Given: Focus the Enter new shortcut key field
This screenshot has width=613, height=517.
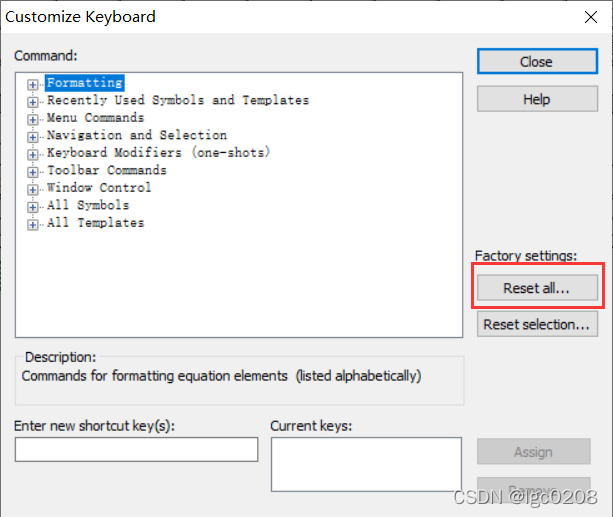Looking at the screenshot, I should pyautogui.click(x=136, y=449).
